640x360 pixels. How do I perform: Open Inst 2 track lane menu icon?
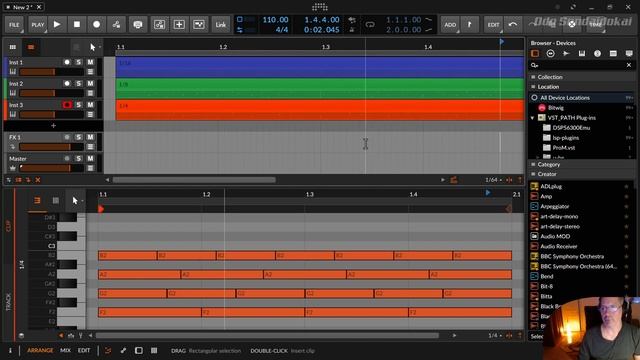coord(90,93)
